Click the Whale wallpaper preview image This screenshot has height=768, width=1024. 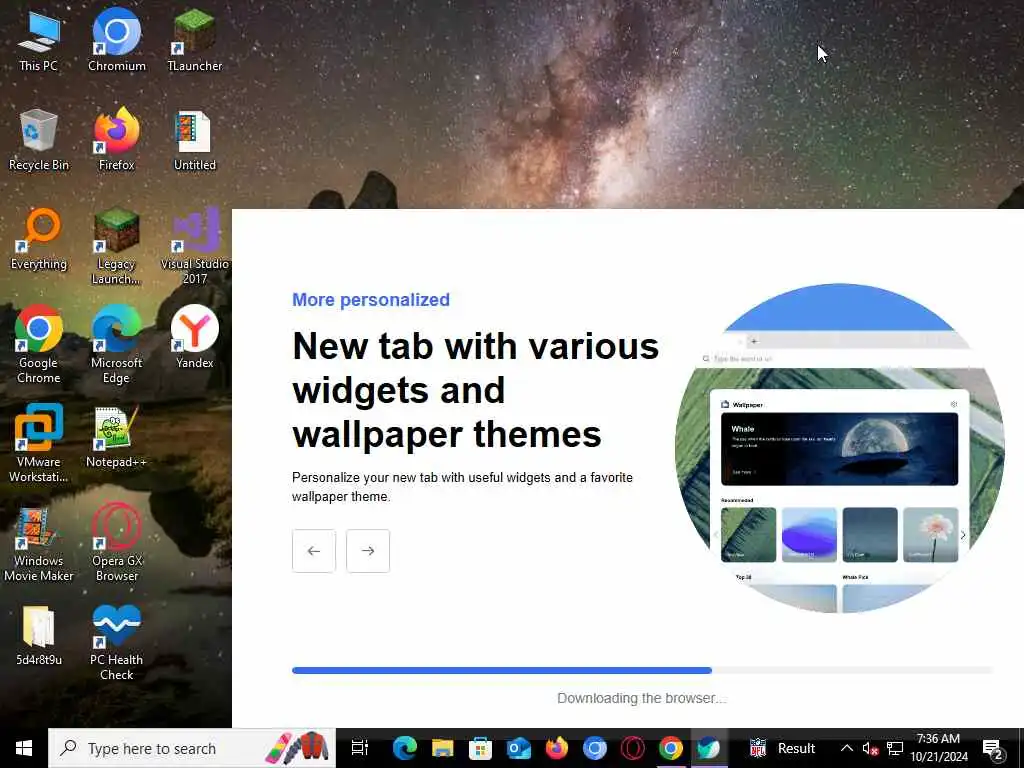pyautogui.click(x=839, y=449)
